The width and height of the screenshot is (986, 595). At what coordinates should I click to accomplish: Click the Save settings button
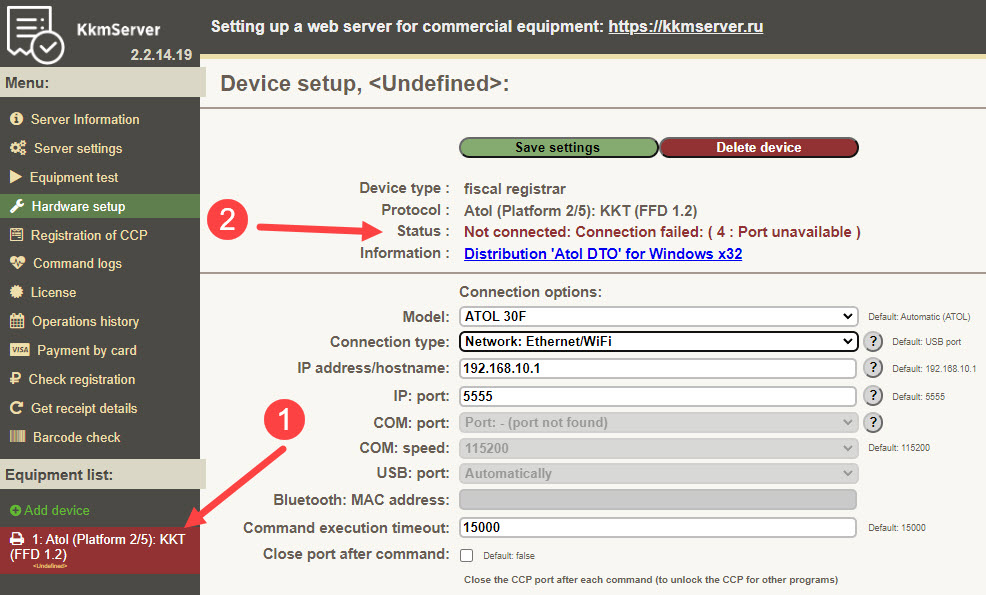click(x=558, y=147)
